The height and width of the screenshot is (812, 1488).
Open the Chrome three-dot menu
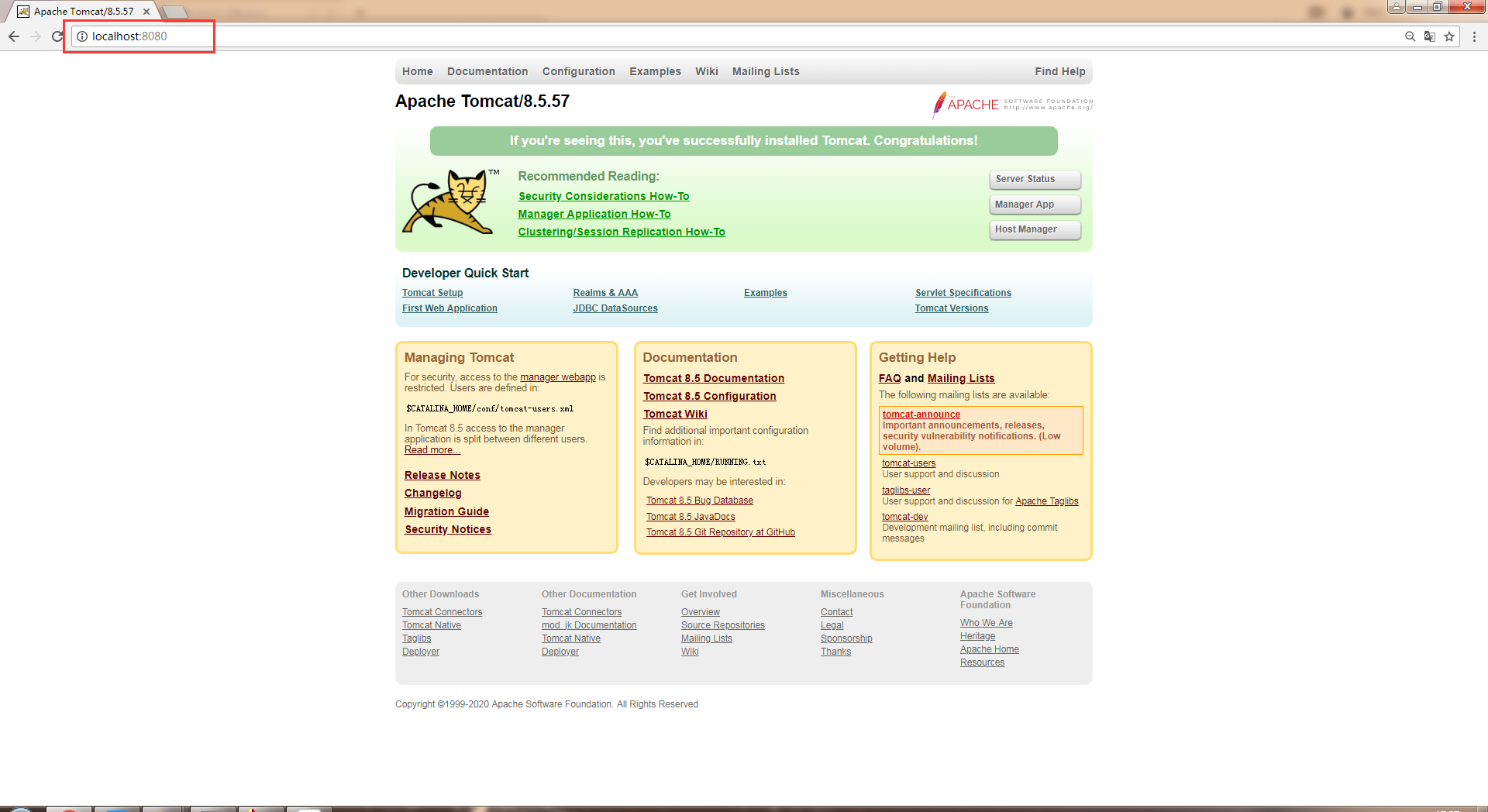tap(1474, 36)
